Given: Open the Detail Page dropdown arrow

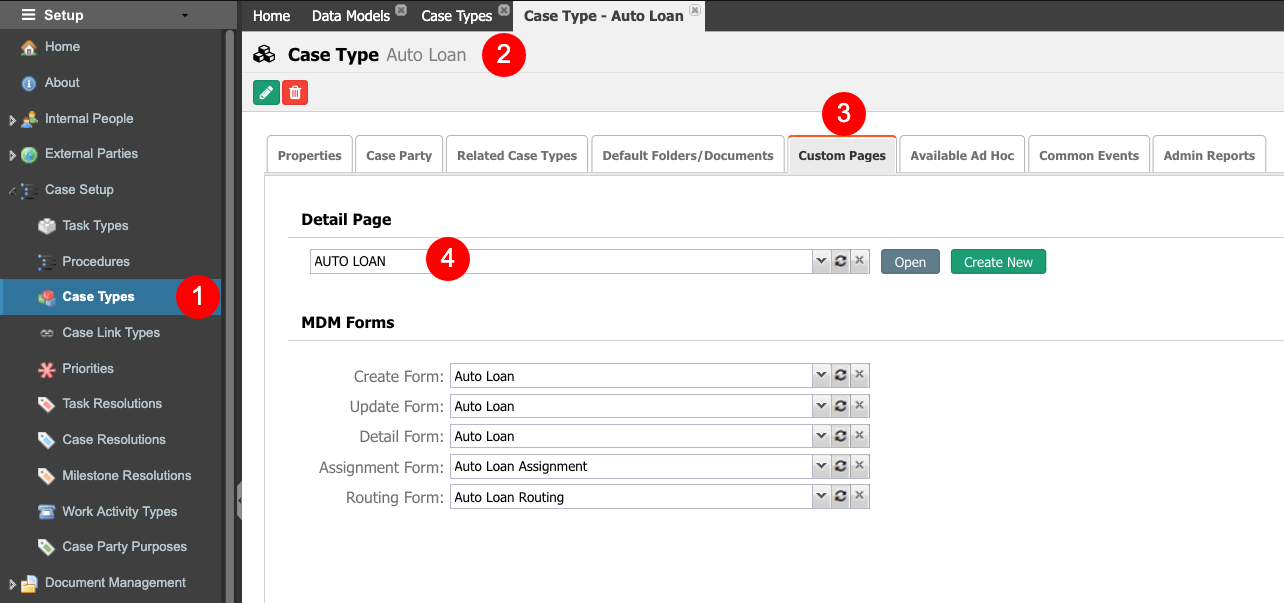Looking at the screenshot, I should (x=821, y=261).
